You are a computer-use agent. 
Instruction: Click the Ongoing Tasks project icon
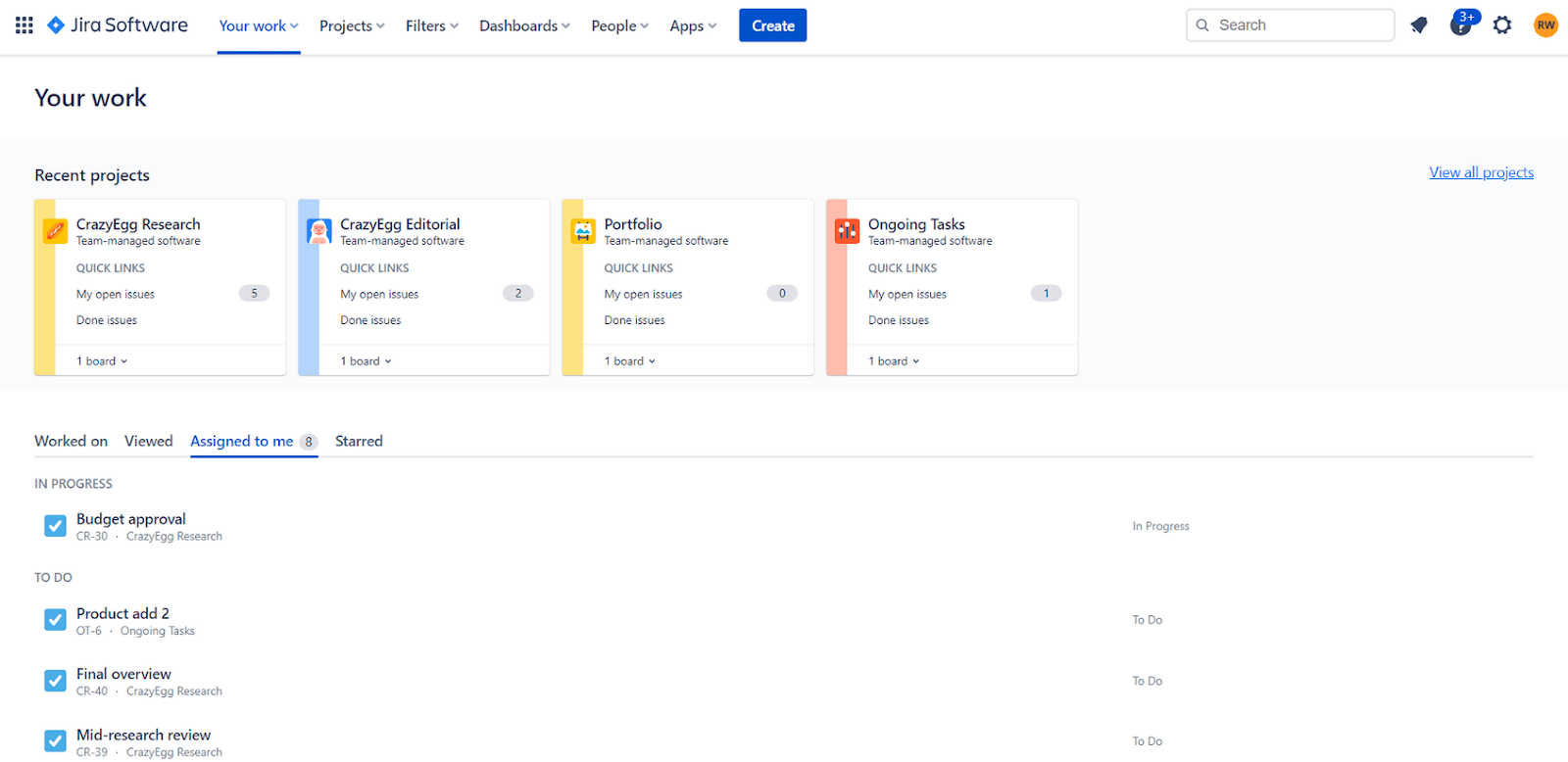tap(847, 231)
